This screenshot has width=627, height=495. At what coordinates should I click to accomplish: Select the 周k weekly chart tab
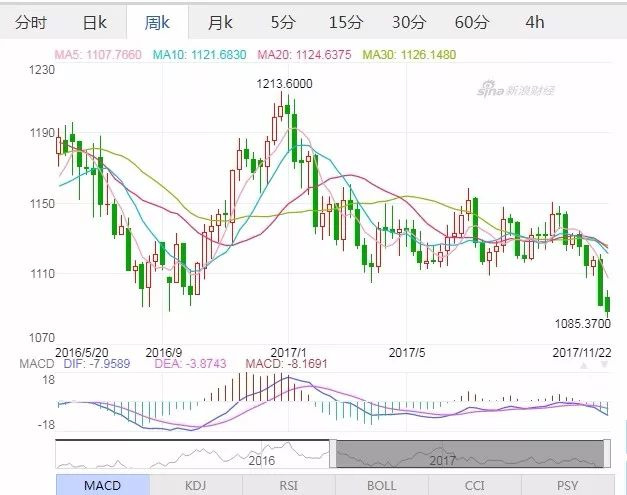pos(157,22)
